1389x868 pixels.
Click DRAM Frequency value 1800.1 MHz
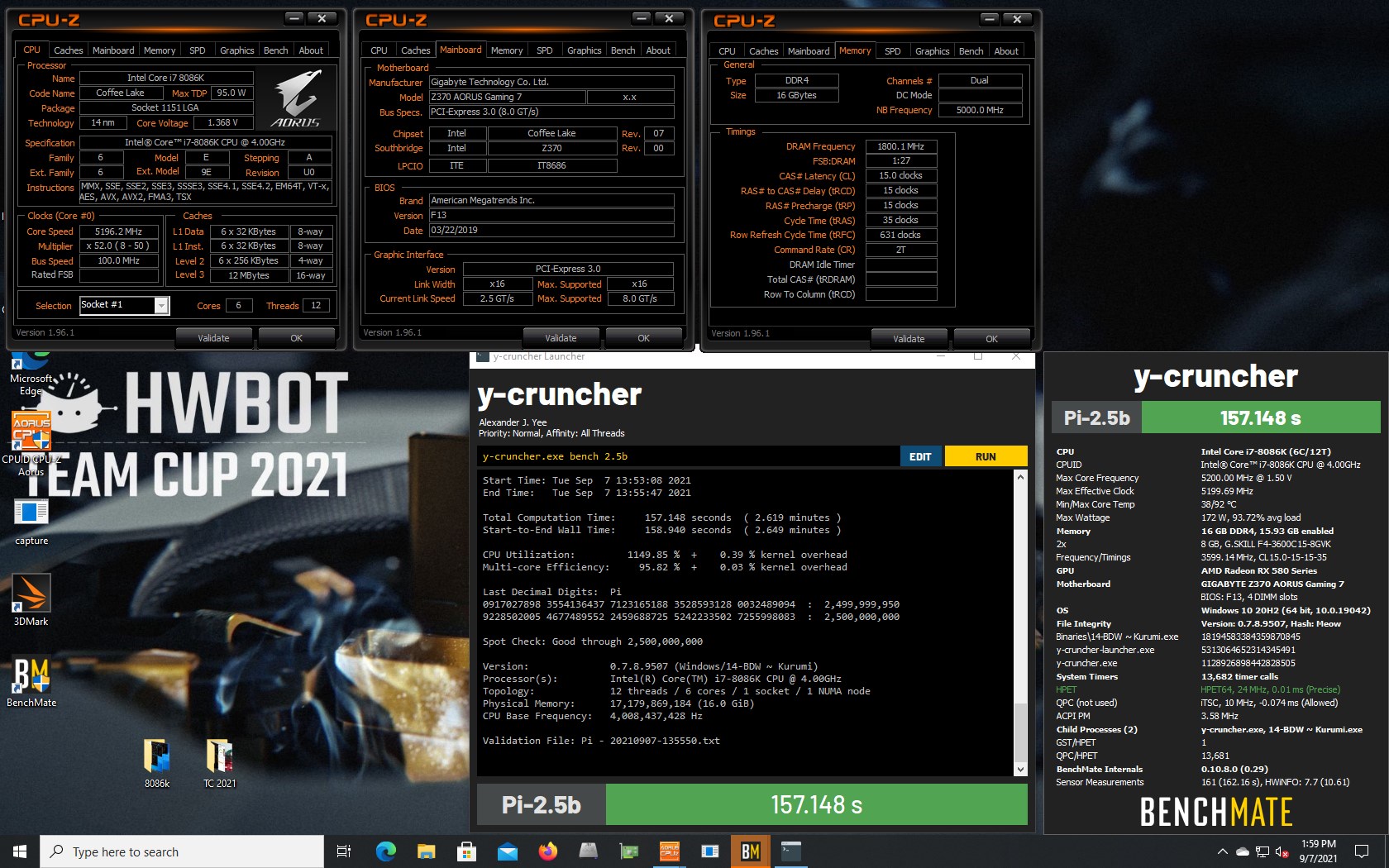(901, 146)
